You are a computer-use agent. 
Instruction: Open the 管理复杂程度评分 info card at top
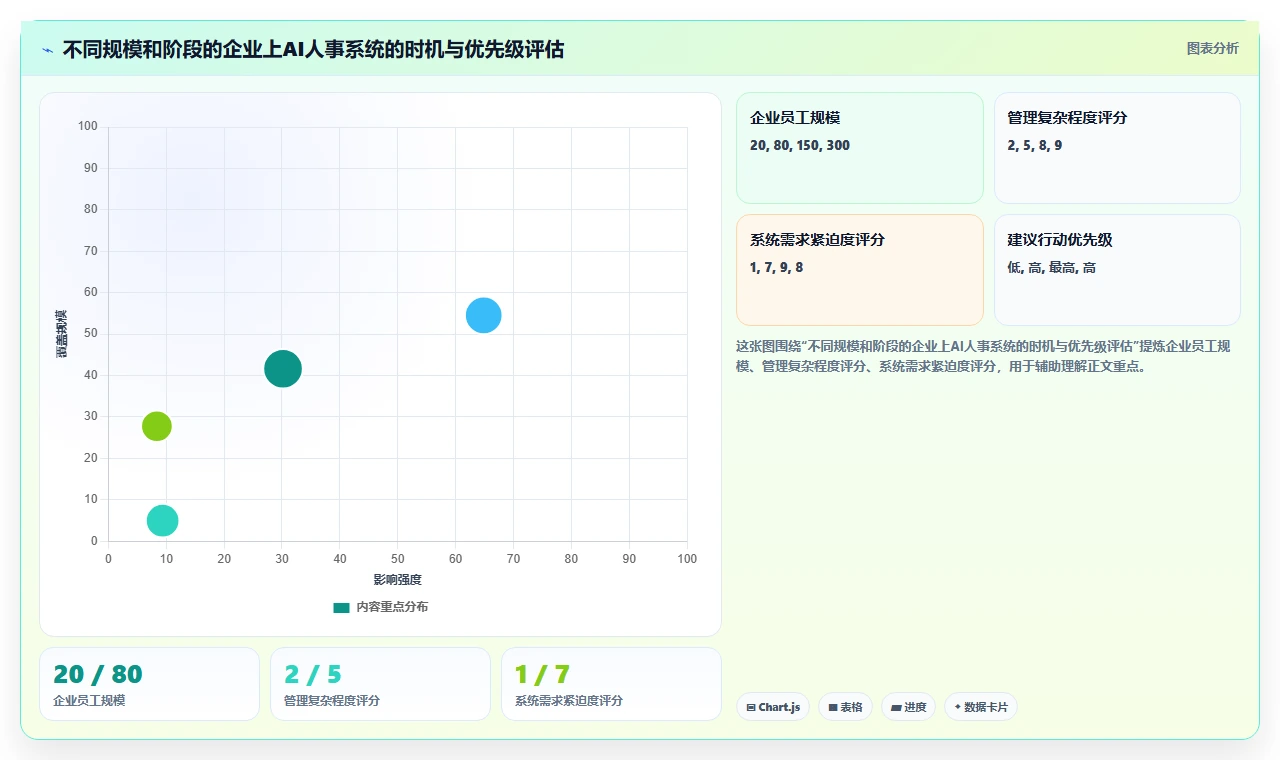point(1117,148)
